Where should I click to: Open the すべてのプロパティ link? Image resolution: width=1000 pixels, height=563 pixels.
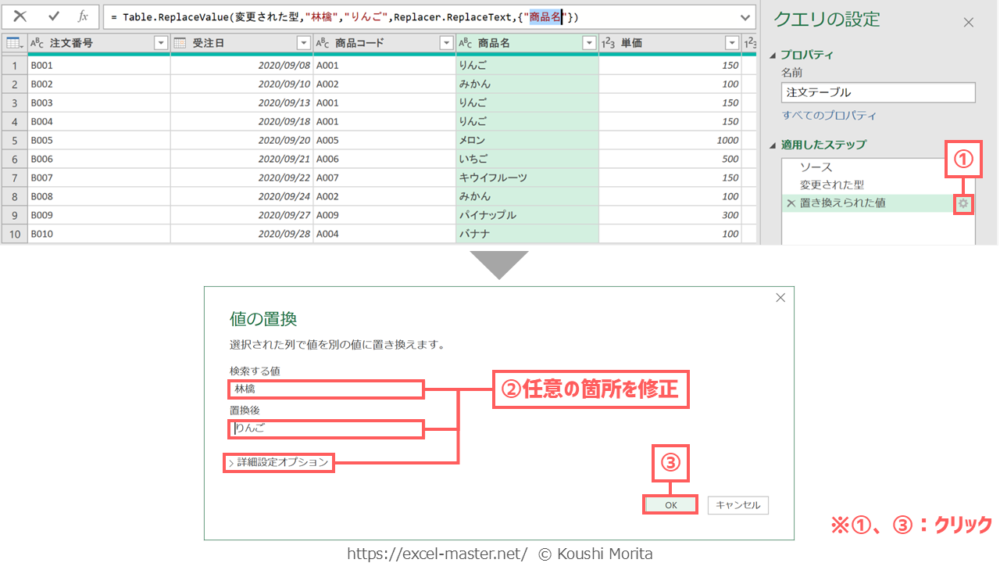[829, 116]
